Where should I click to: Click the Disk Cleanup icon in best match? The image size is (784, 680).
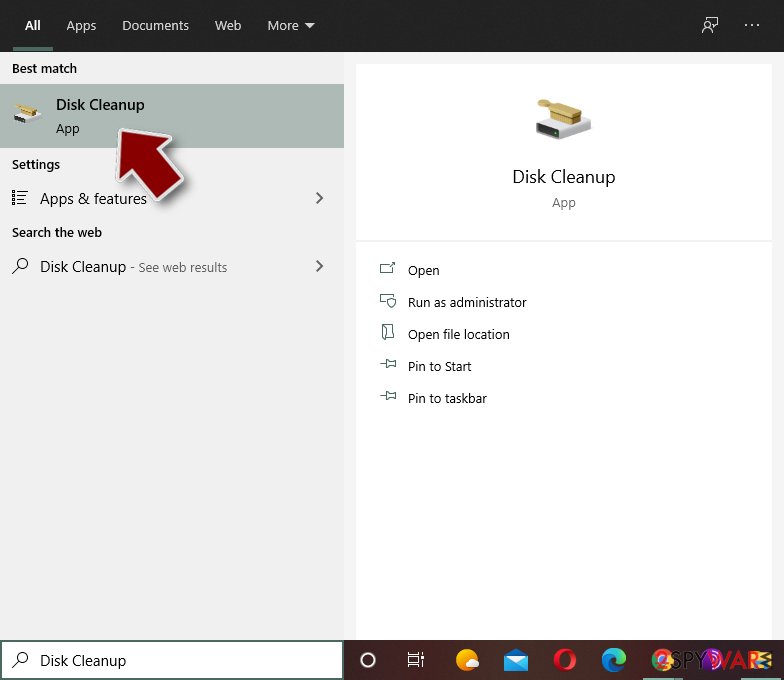click(27, 114)
